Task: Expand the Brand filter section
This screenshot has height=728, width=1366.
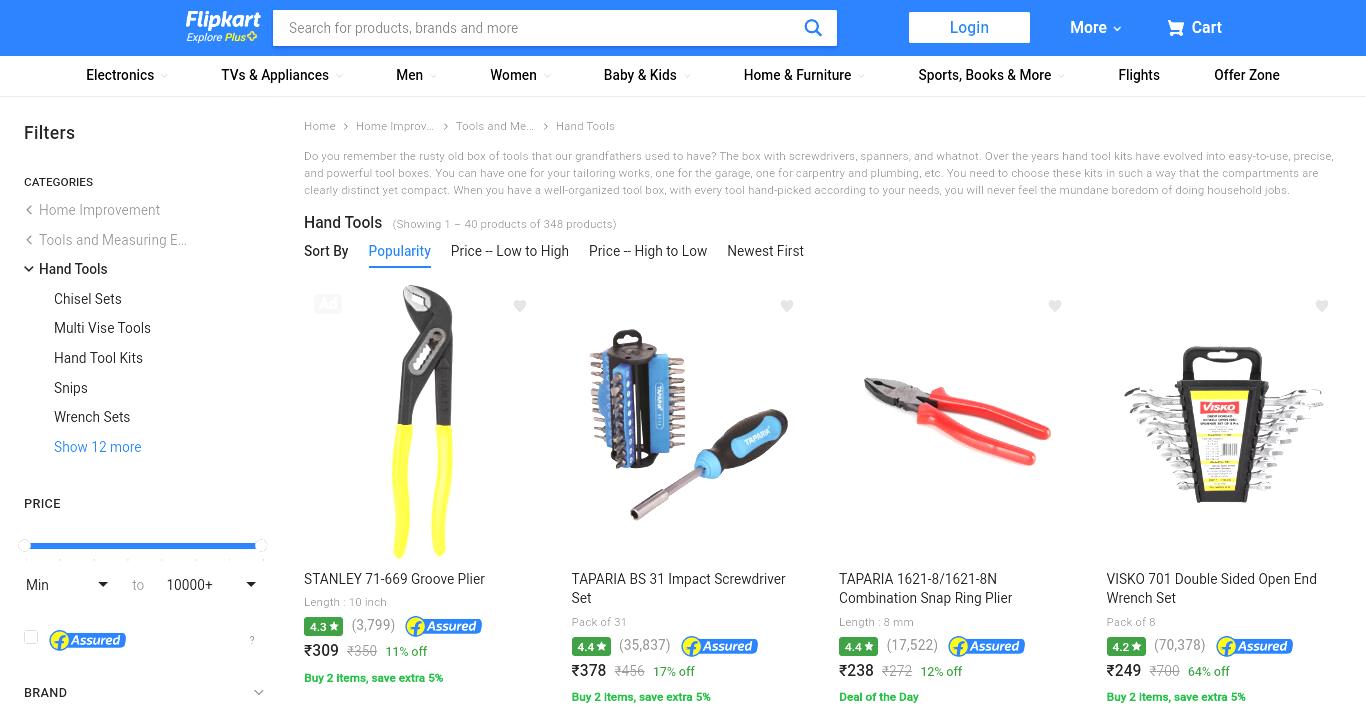Action: coord(144,692)
